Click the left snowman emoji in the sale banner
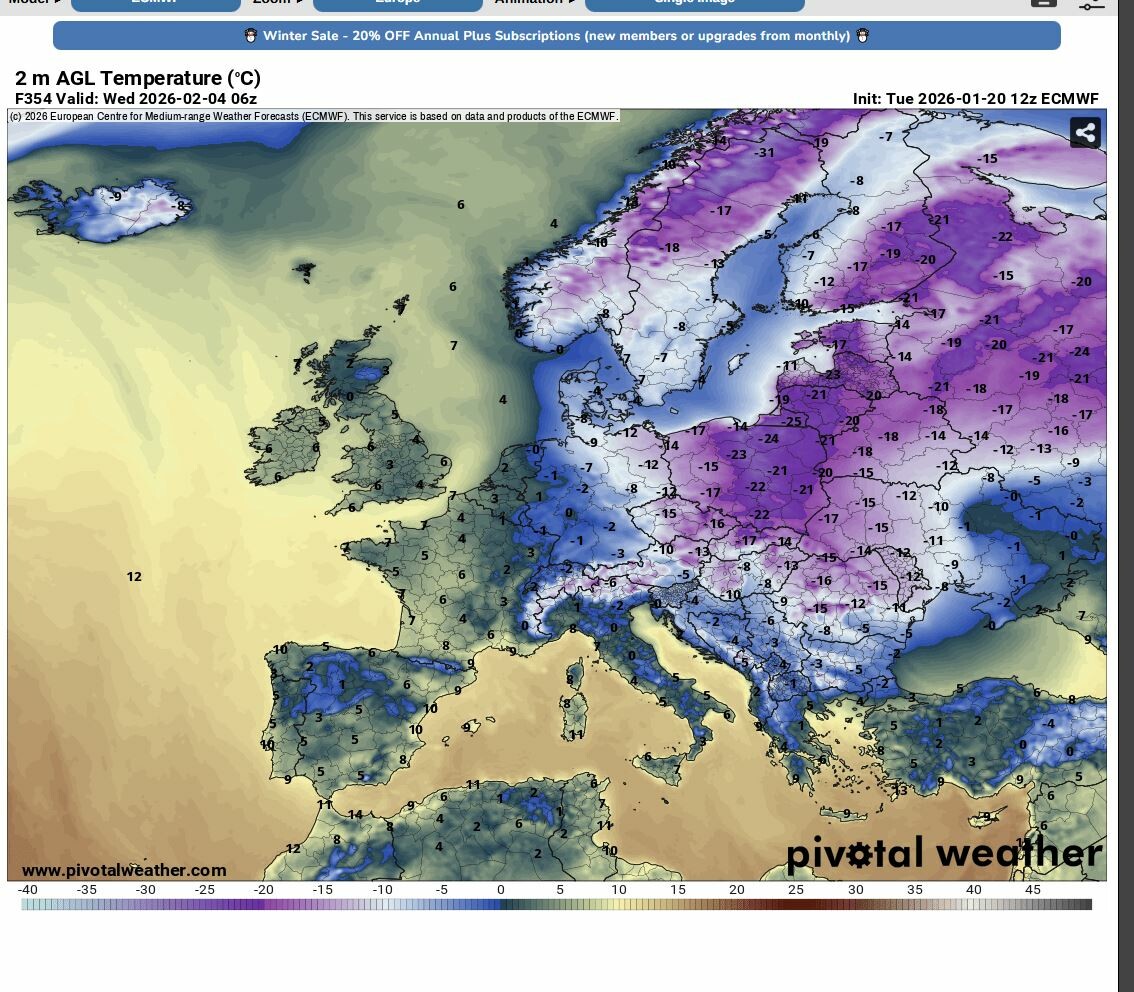The image size is (1134, 992). tap(250, 35)
